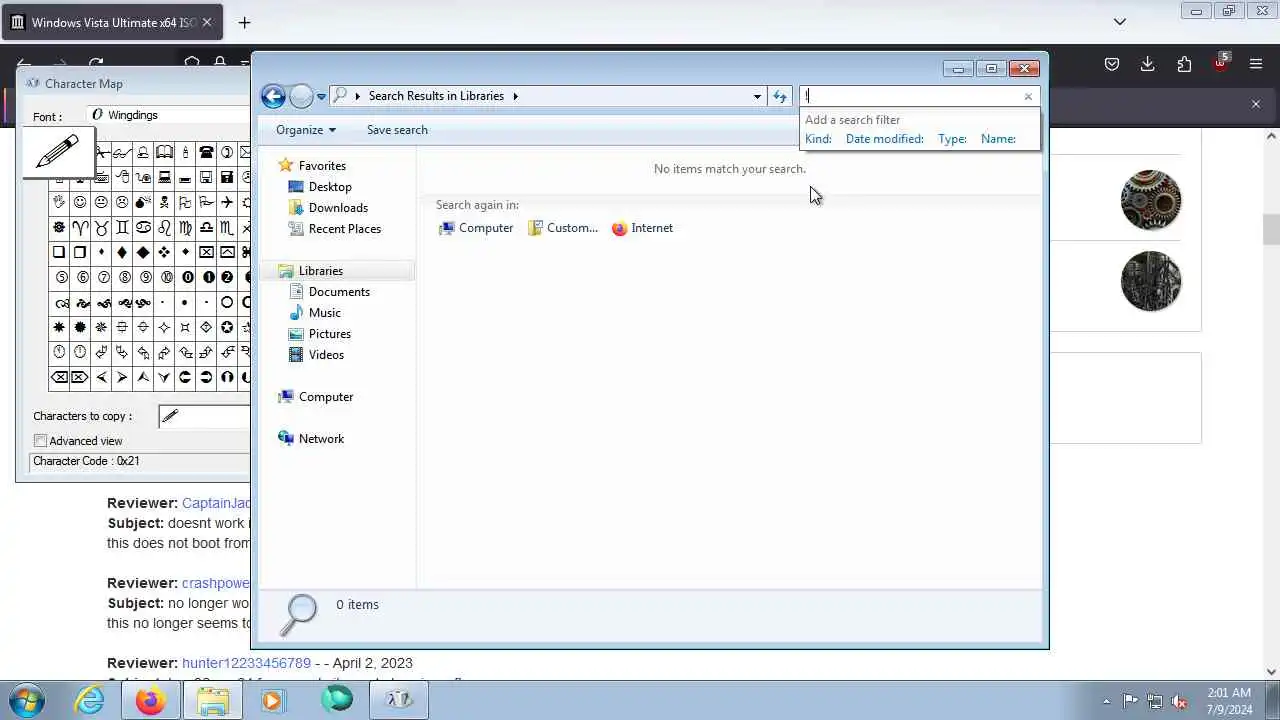Select the open book character in Character Map

164,153
